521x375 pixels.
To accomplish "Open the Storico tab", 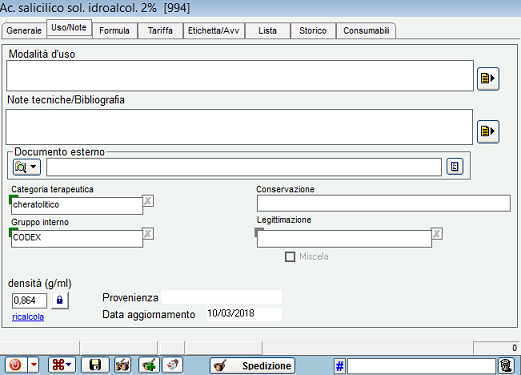I will [x=313, y=31].
